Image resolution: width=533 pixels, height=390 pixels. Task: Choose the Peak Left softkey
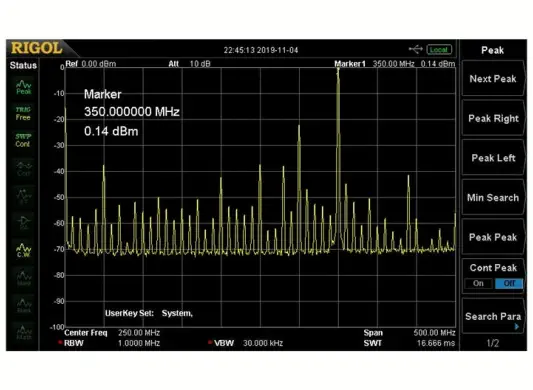point(493,158)
